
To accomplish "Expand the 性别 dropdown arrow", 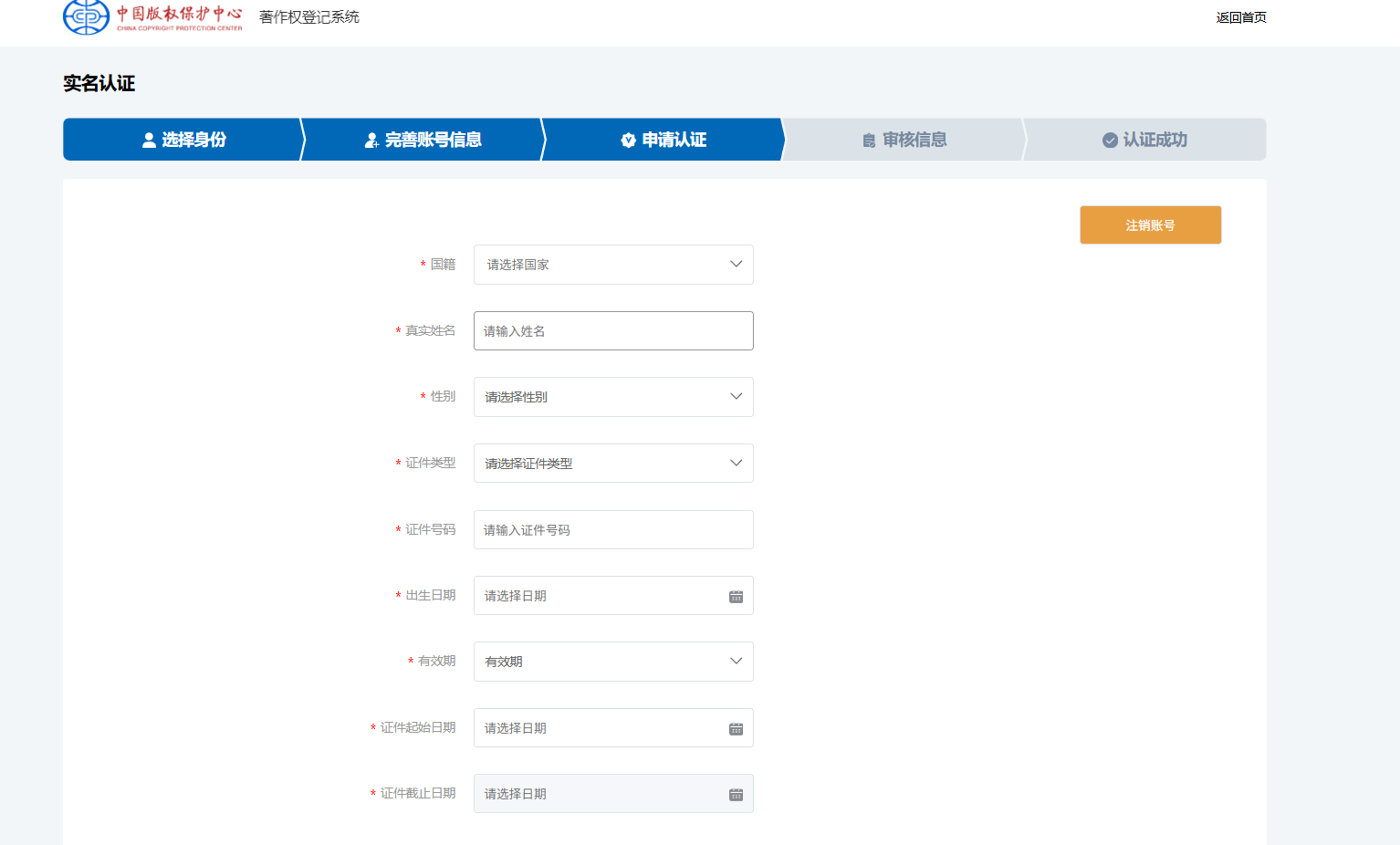I will (736, 397).
